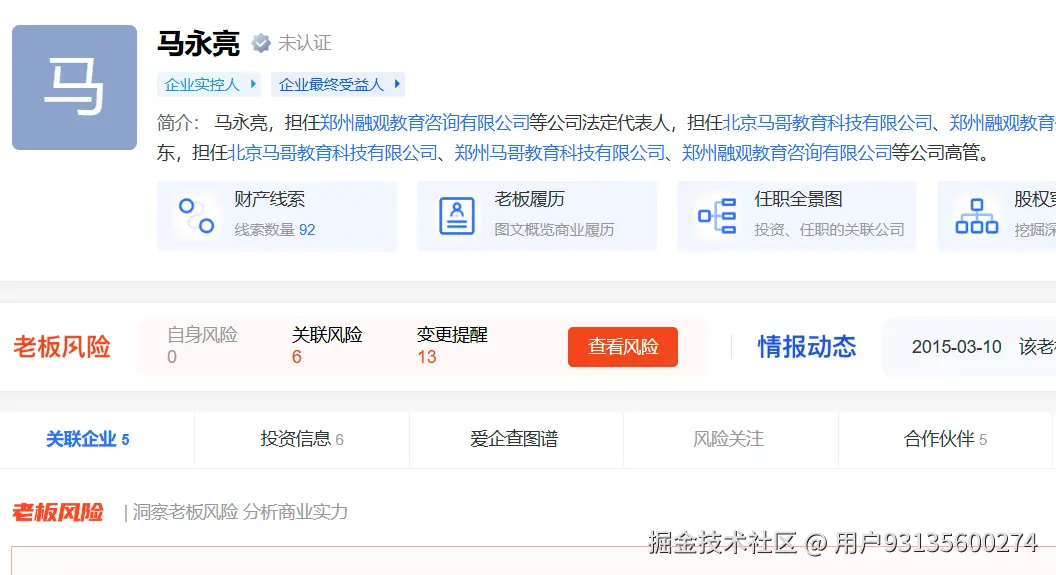
Task: Click the 任职全景图 tree diagram icon
Action: pyautogui.click(x=717, y=215)
